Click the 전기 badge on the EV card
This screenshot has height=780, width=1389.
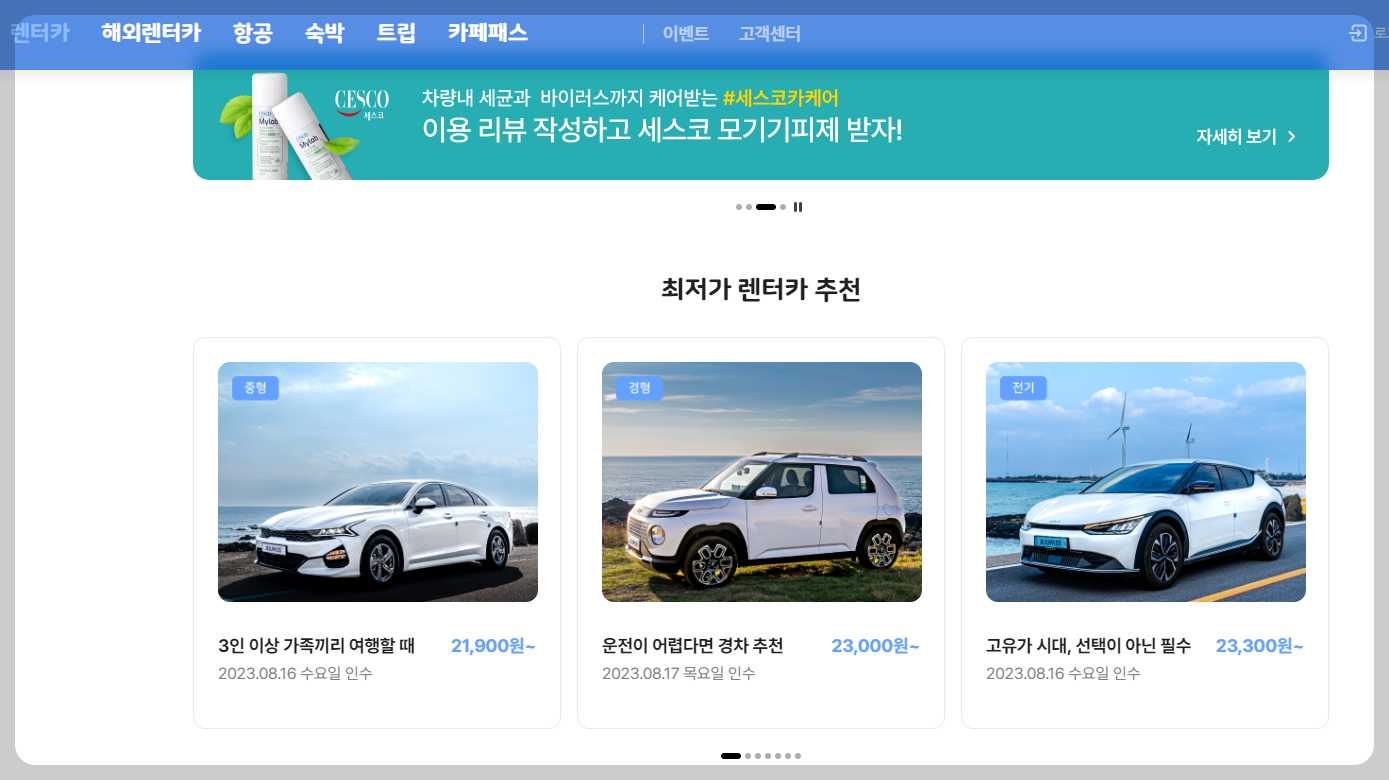[1021, 387]
